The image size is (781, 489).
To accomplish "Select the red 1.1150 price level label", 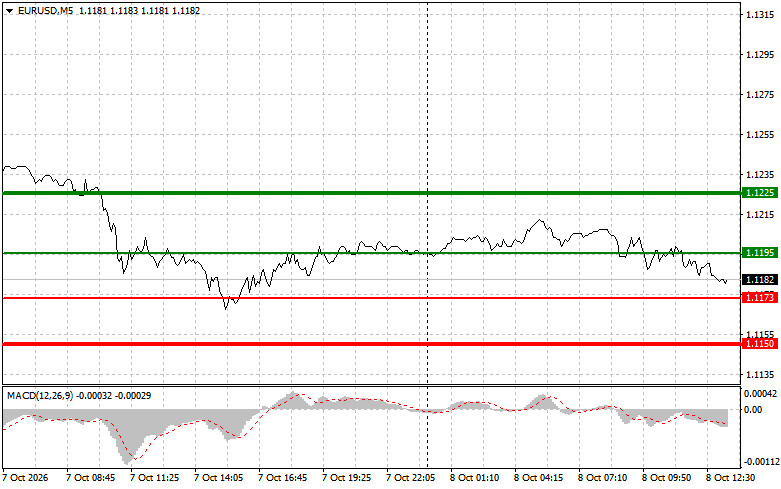I will pyautogui.click(x=760, y=344).
